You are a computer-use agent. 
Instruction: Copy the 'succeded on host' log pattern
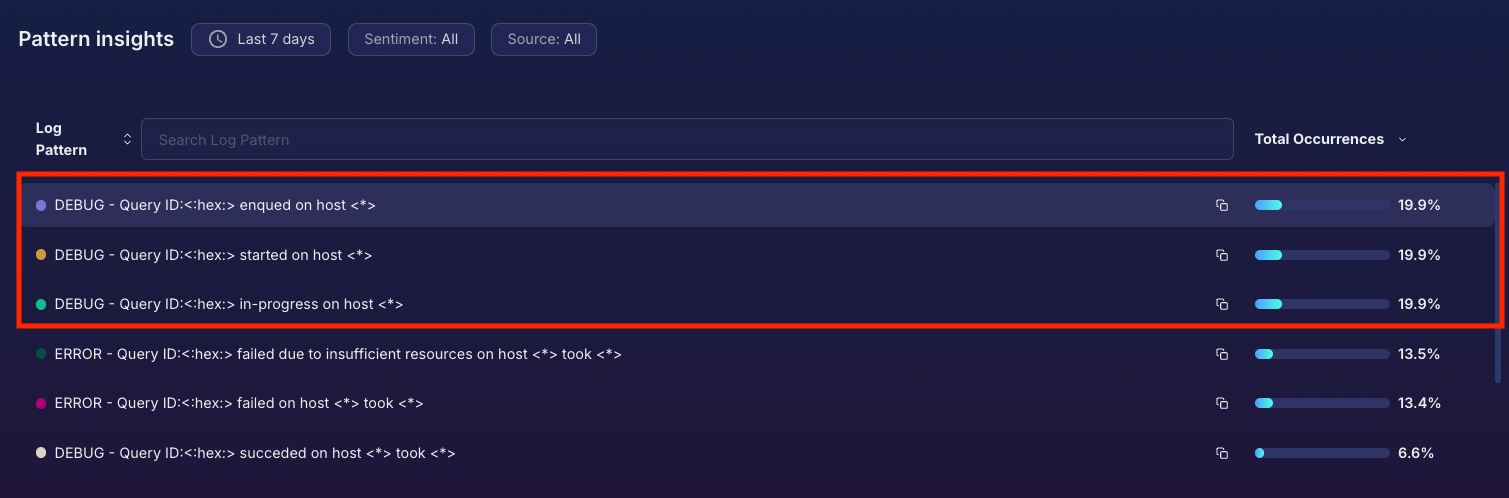(x=1221, y=453)
